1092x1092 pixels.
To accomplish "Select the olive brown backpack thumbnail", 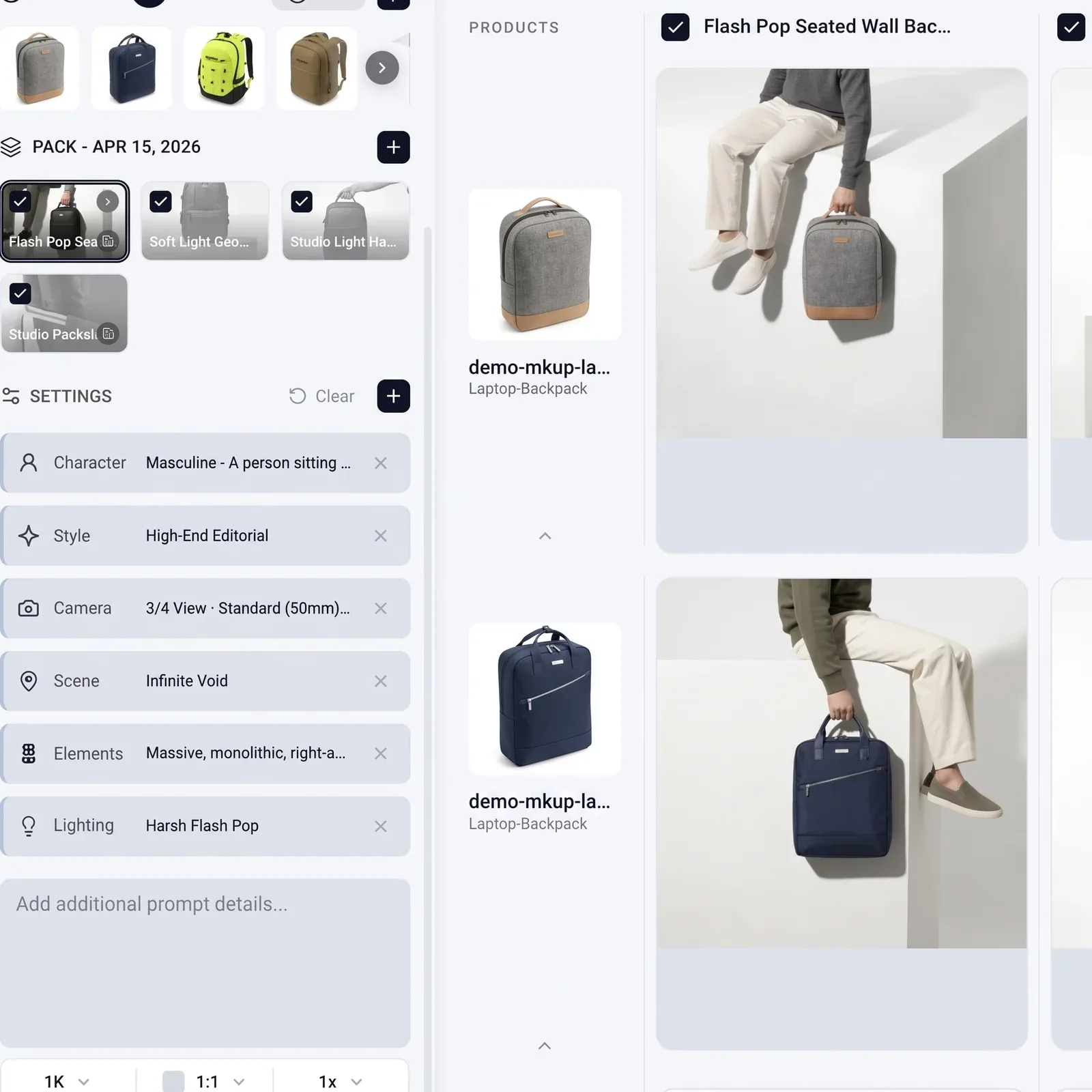I will coord(317,68).
